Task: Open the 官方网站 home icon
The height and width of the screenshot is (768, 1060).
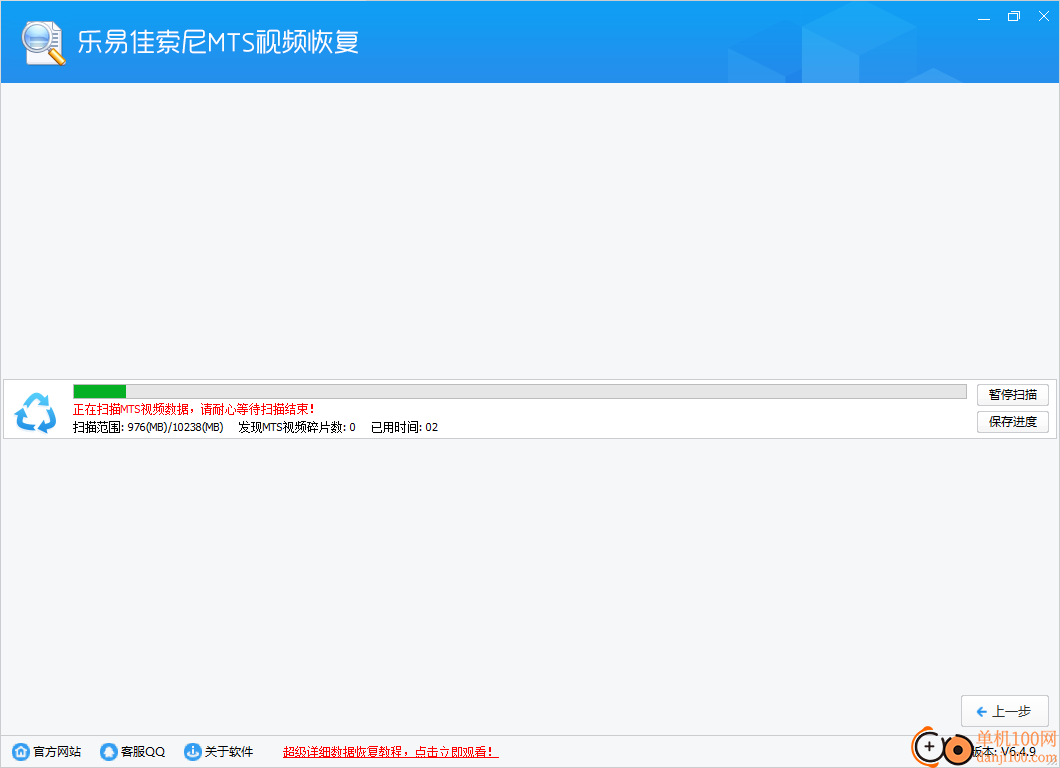Action: coord(21,751)
